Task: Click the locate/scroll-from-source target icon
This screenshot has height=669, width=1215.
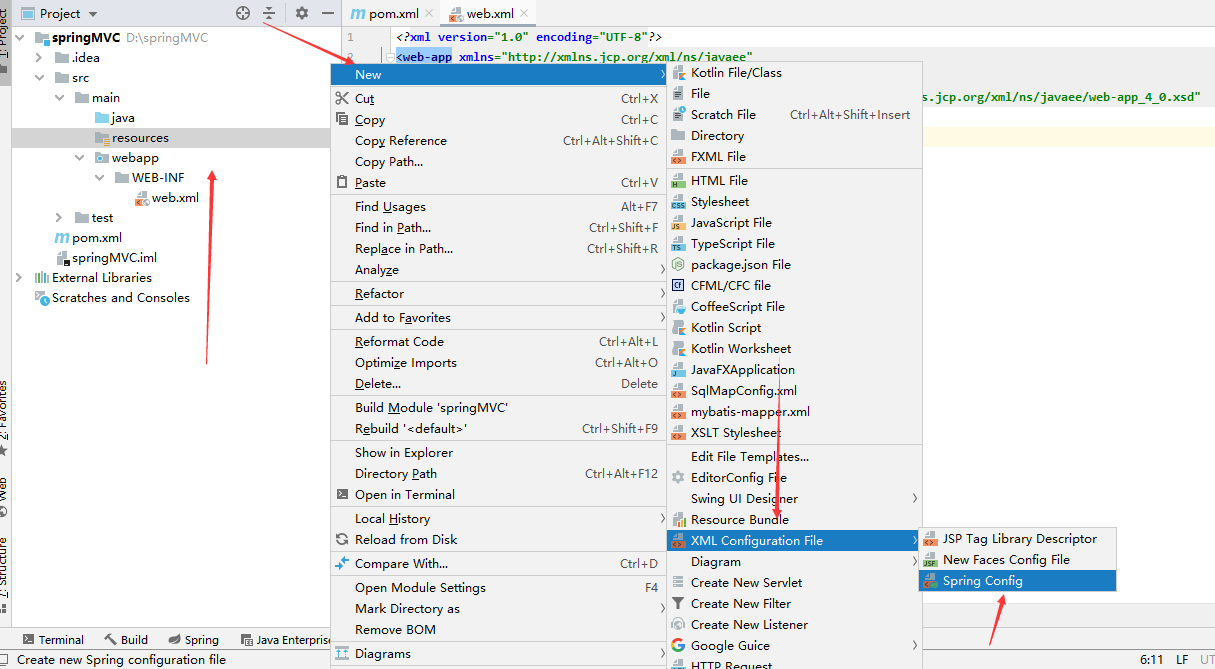Action: (243, 13)
